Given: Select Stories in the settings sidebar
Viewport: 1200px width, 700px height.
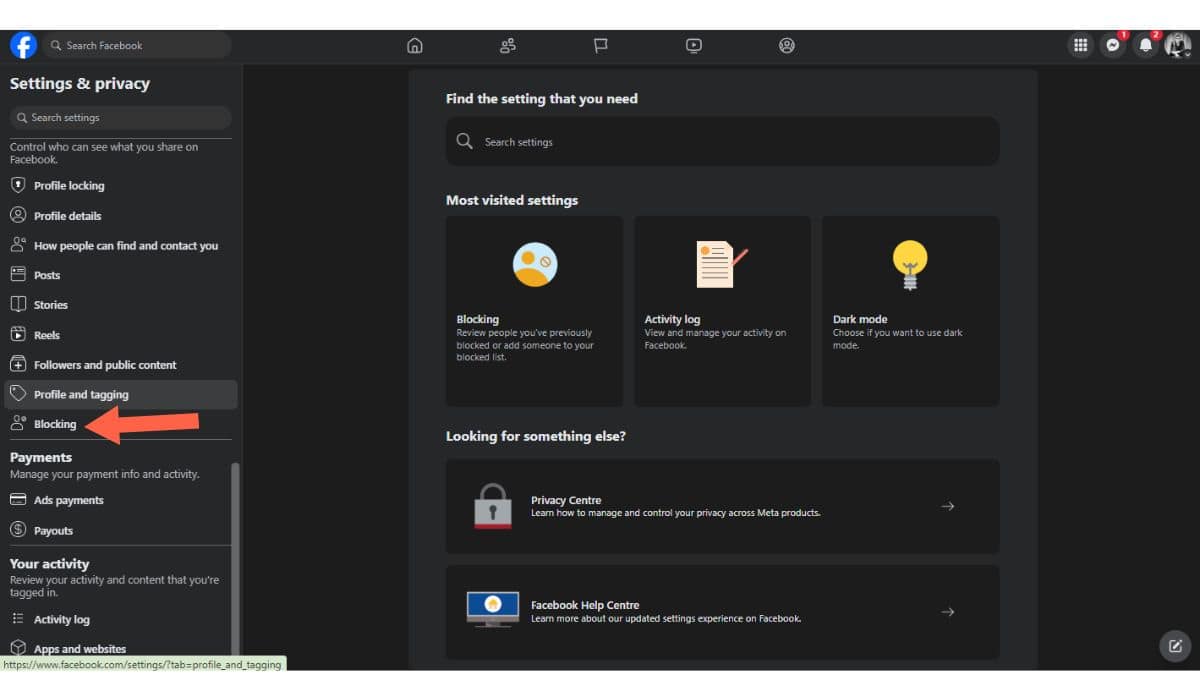Looking at the screenshot, I should coord(120,305).
